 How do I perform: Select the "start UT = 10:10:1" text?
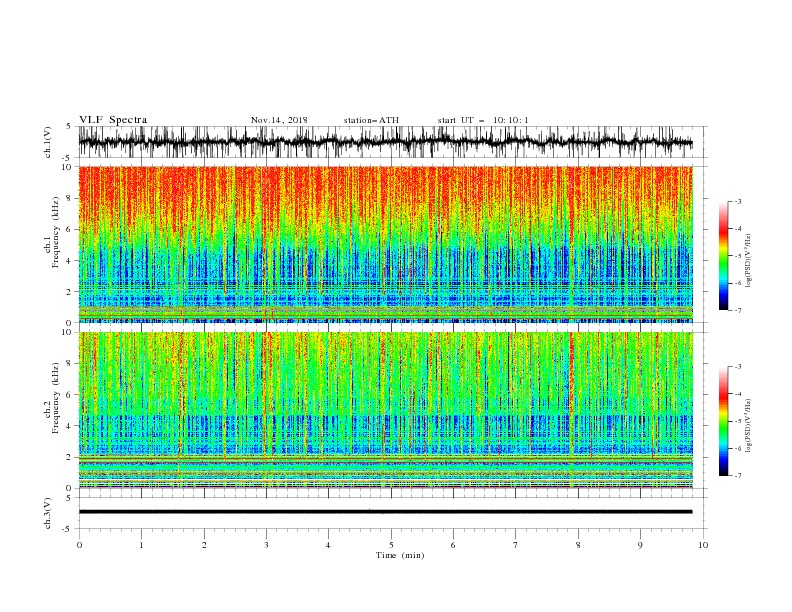point(483,120)
